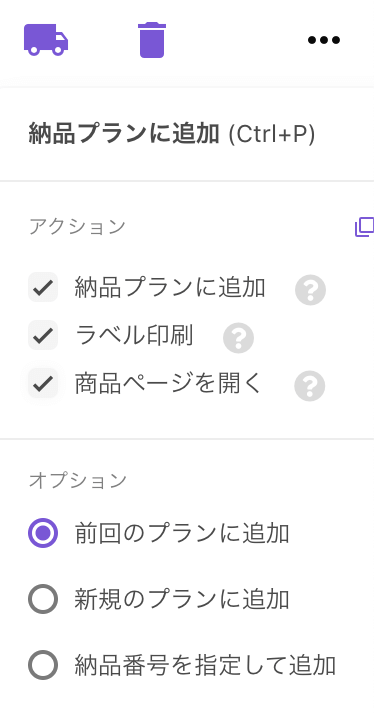Click the purple trash can icon
374x714 pixels.
(x=152, y=40)
